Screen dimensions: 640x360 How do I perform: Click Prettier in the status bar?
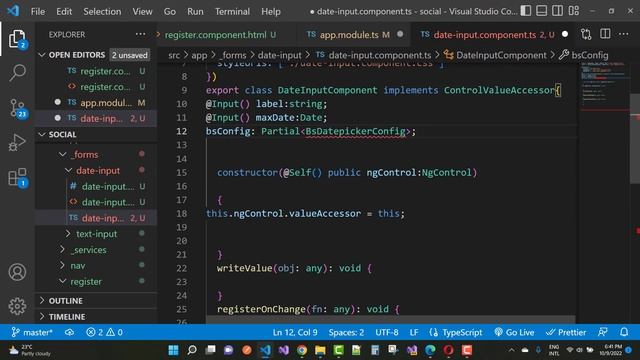tap(566, 332)
